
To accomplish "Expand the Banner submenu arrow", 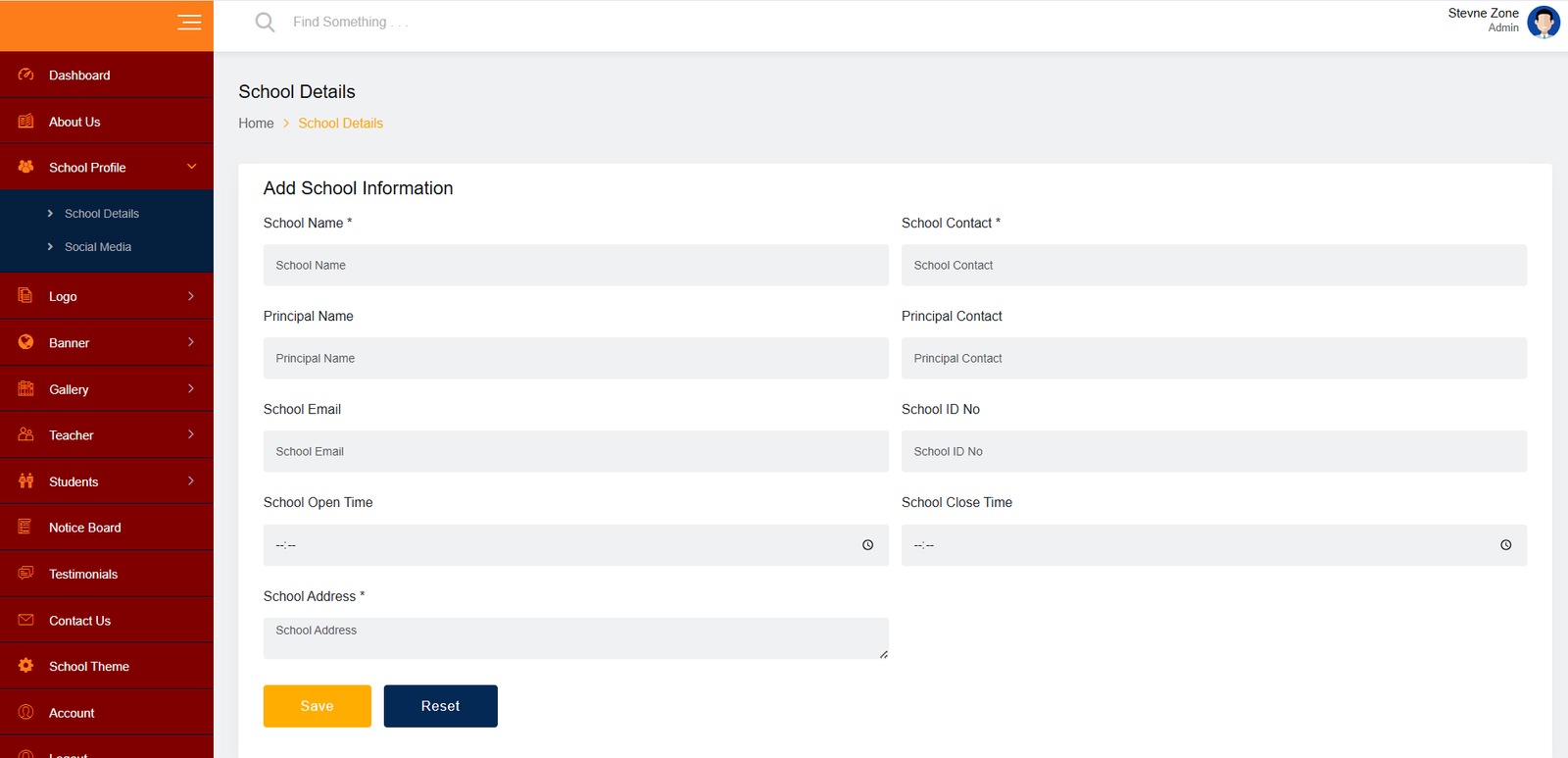I will coord(191,342).
